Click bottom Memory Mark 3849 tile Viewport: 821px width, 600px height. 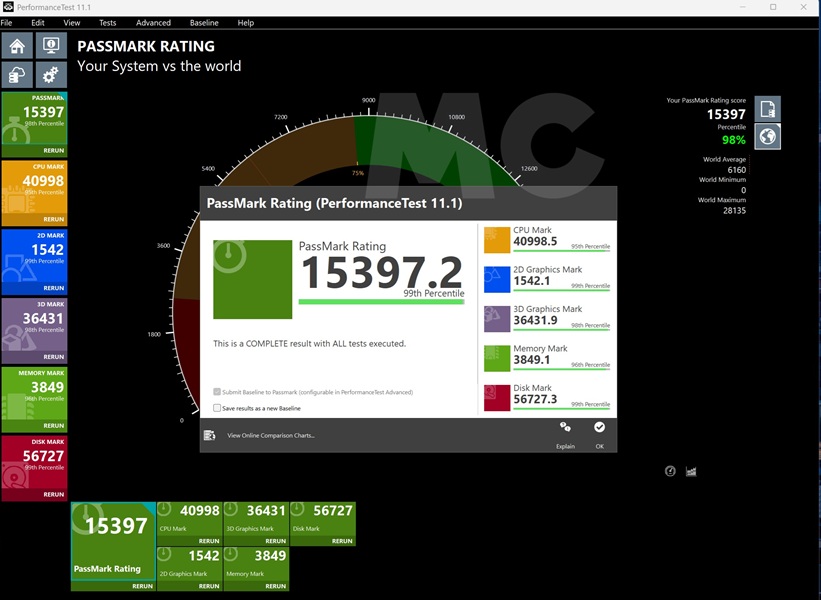click(256, 564)
